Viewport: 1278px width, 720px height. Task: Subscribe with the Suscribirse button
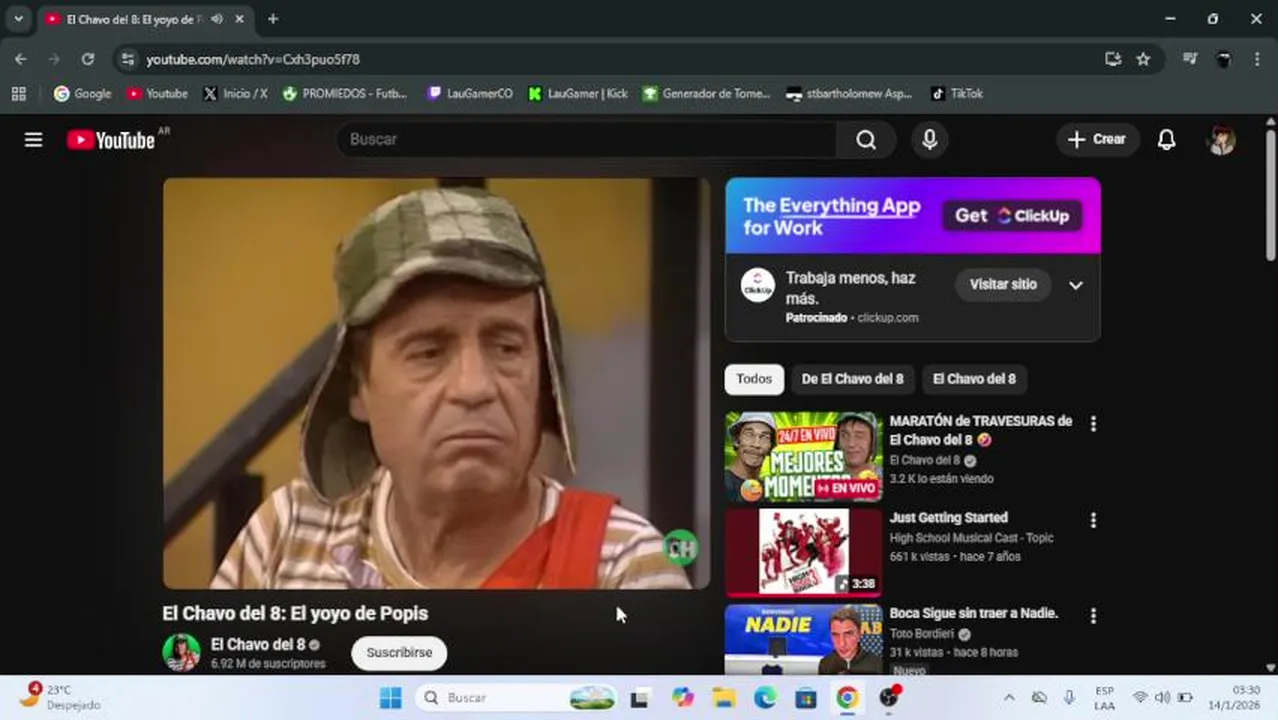[x=399, y=653]
